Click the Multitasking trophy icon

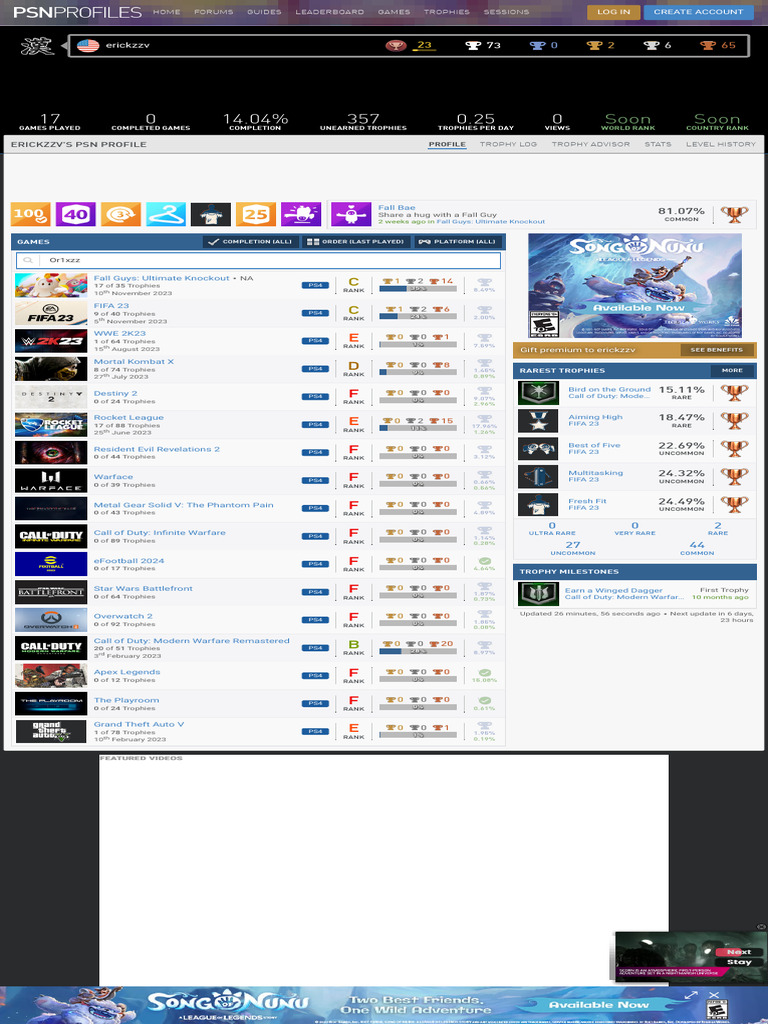coord(539,477)
